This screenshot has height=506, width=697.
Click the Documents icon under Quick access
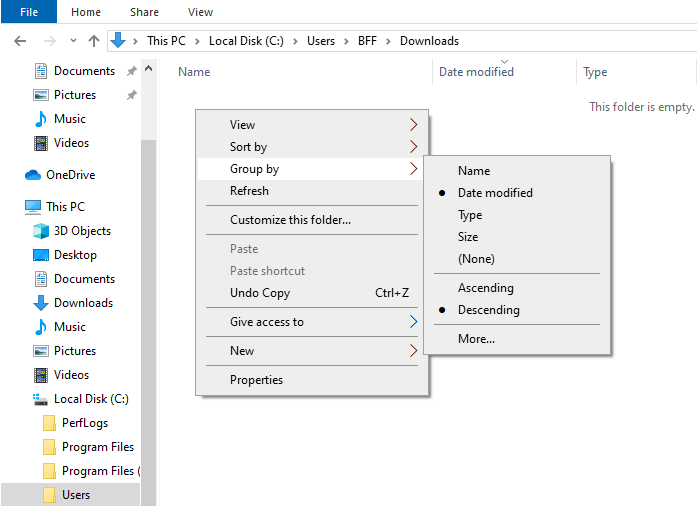(41, 71)
